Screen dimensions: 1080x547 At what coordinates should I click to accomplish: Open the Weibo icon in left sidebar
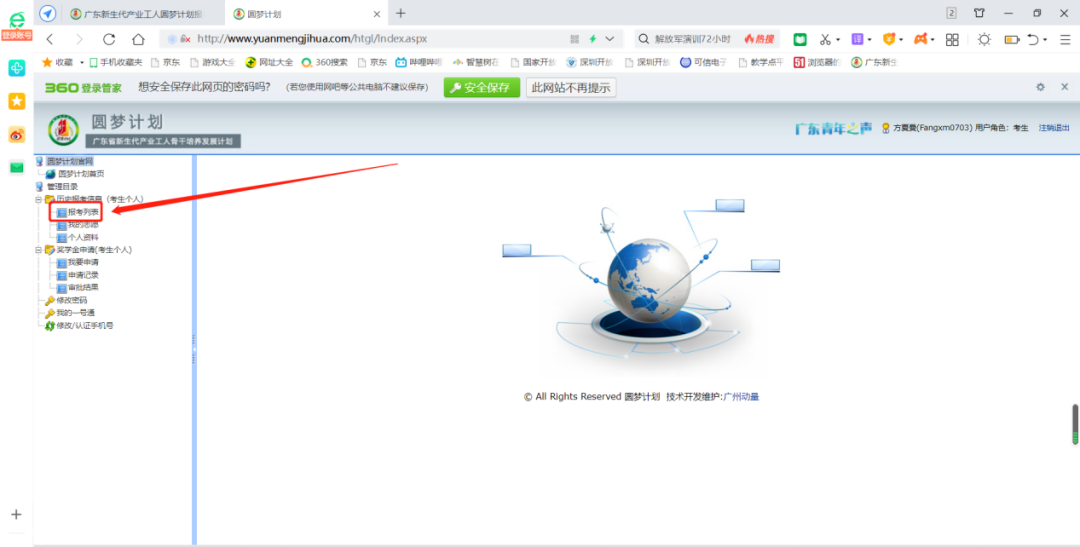[x=16, y=134]
